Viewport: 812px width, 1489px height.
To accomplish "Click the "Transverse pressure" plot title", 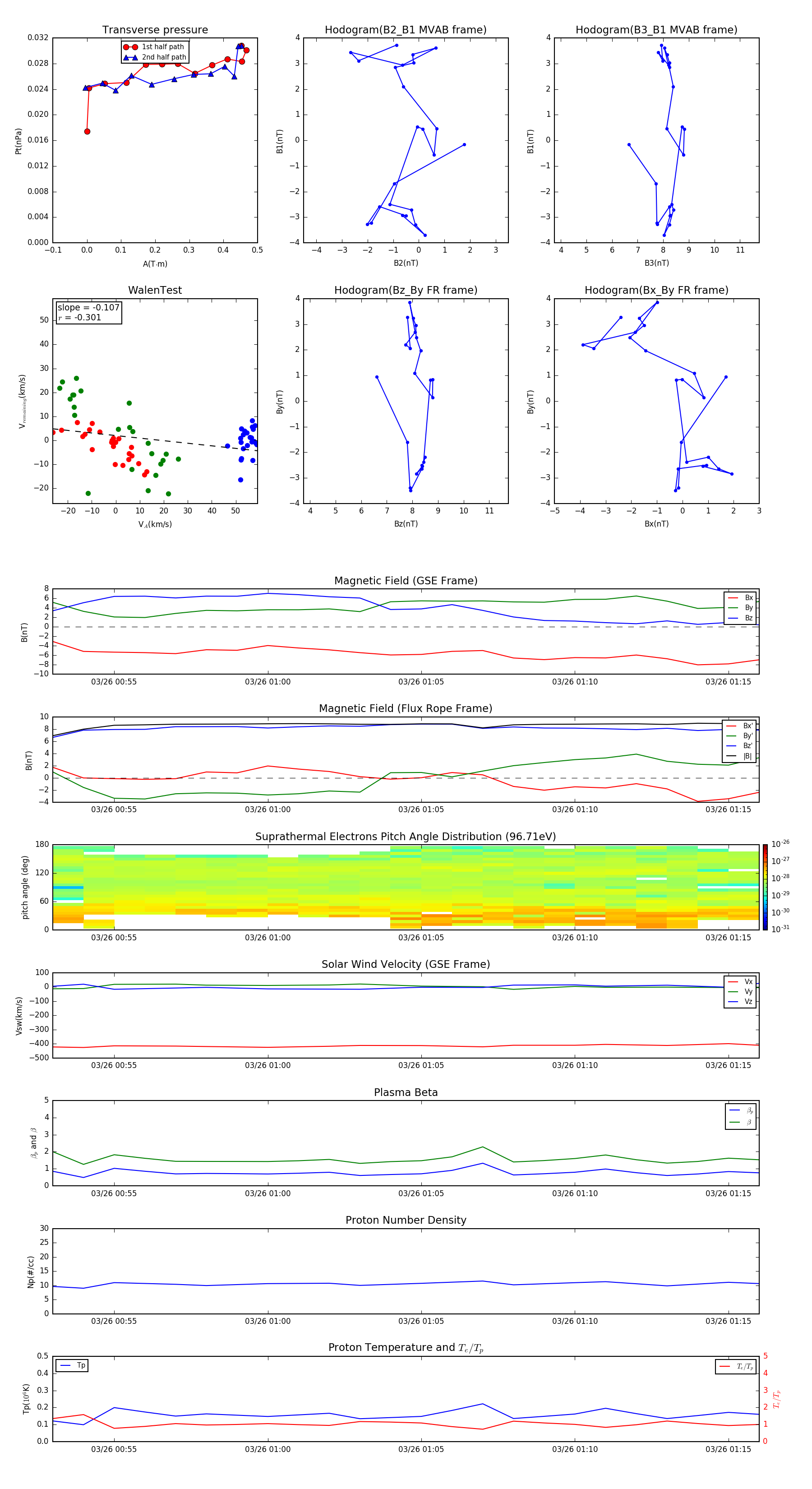I will (x=155, y=30).
